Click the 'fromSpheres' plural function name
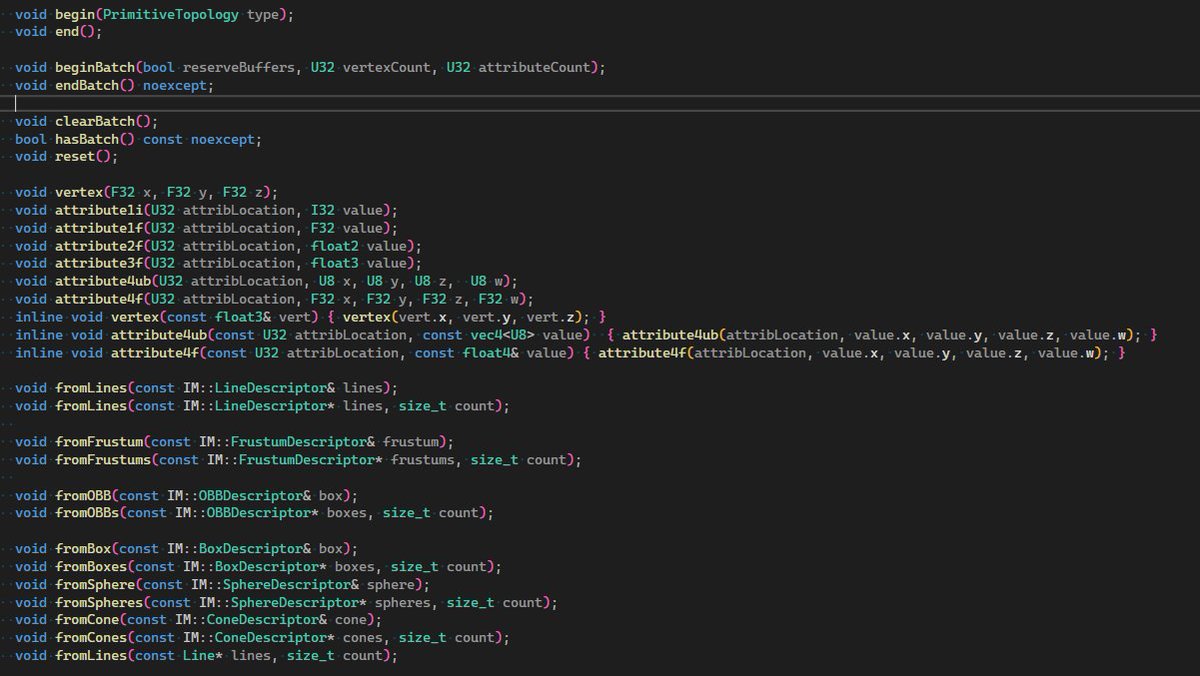This screenshot has width=1200, height=676. tap(99, 602)
